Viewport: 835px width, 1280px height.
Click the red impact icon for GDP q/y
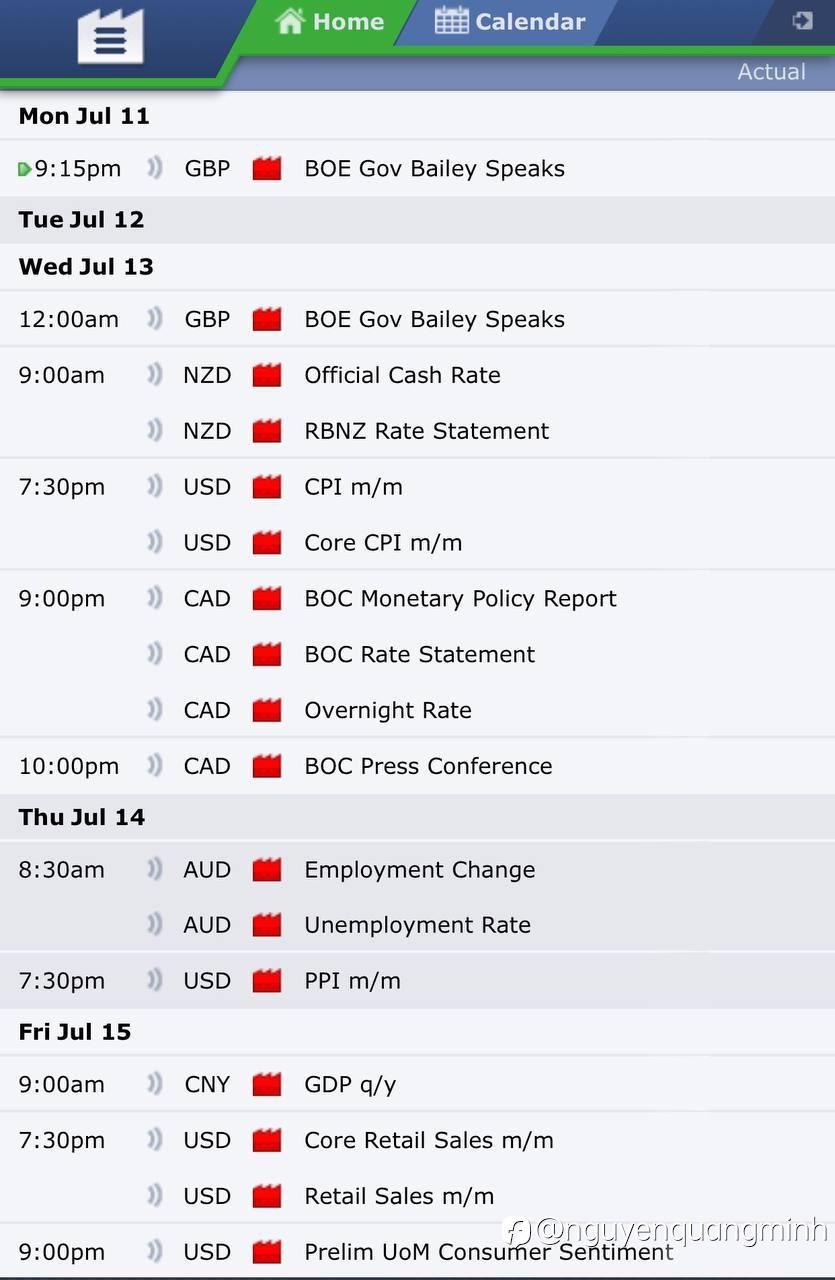click(267, 1084)
